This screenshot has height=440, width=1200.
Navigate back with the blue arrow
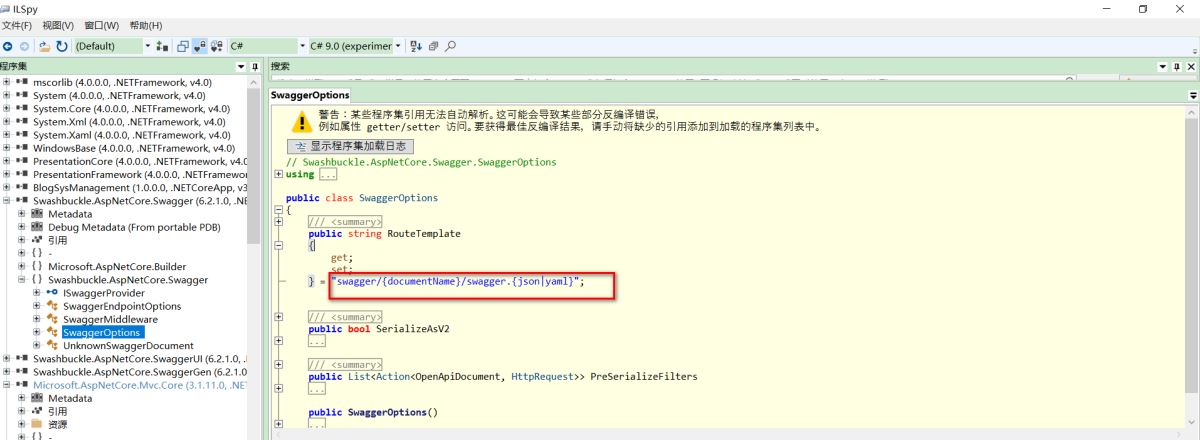tap(8, 46)
